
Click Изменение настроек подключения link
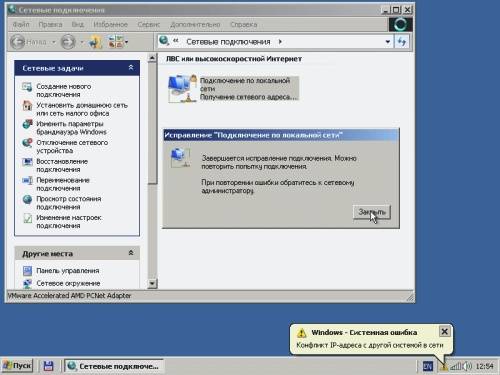point(69,221)
